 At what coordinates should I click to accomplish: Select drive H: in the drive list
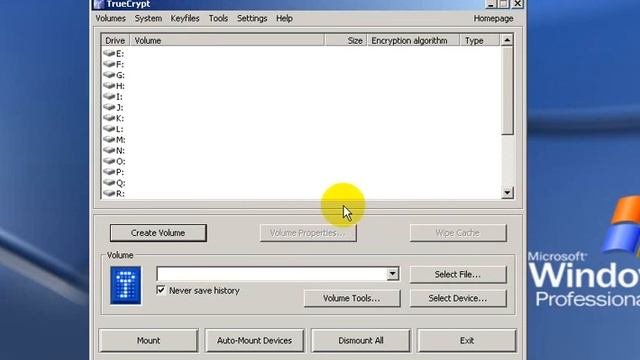114,86
